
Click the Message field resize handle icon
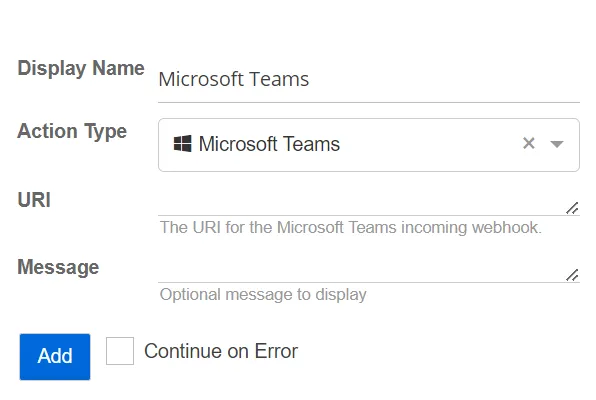[x=572, y=275]
